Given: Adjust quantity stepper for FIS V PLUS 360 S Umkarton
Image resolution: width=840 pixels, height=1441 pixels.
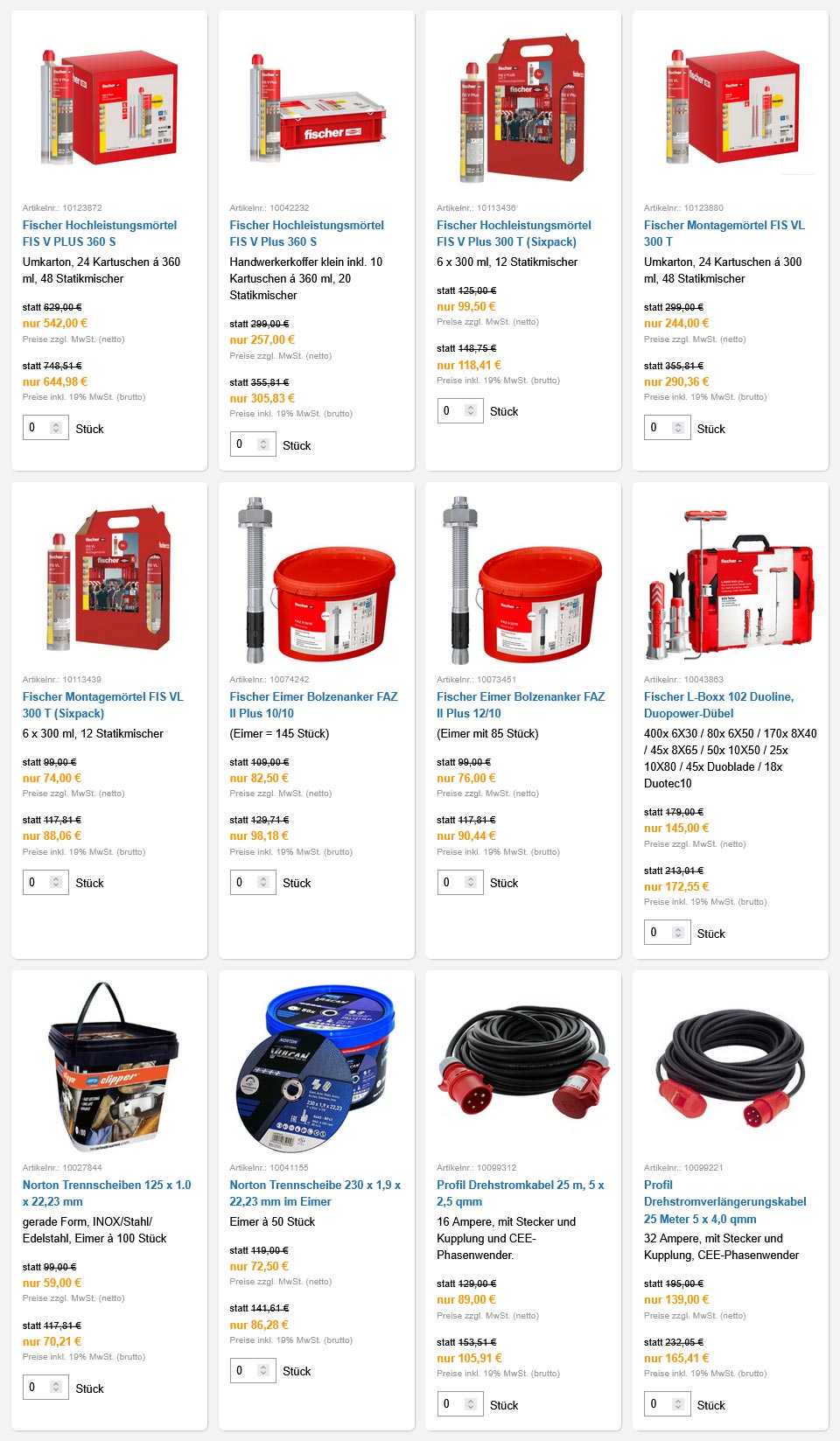Looking at the screenshot, I should pos(56,428).
